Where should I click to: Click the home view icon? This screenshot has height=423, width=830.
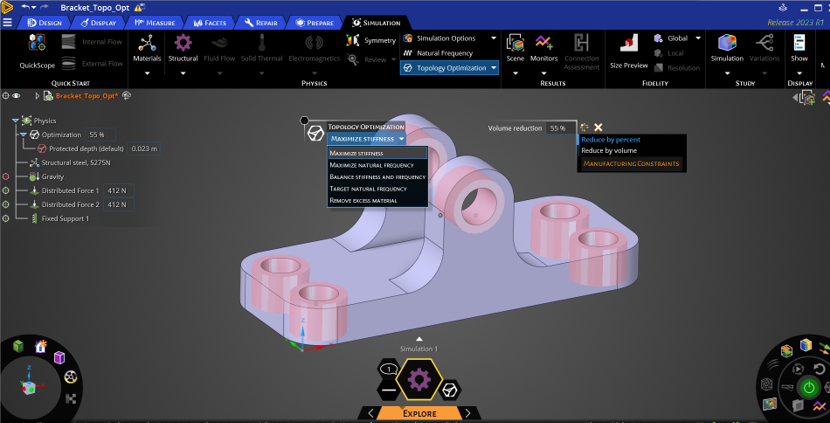(41, 347)
